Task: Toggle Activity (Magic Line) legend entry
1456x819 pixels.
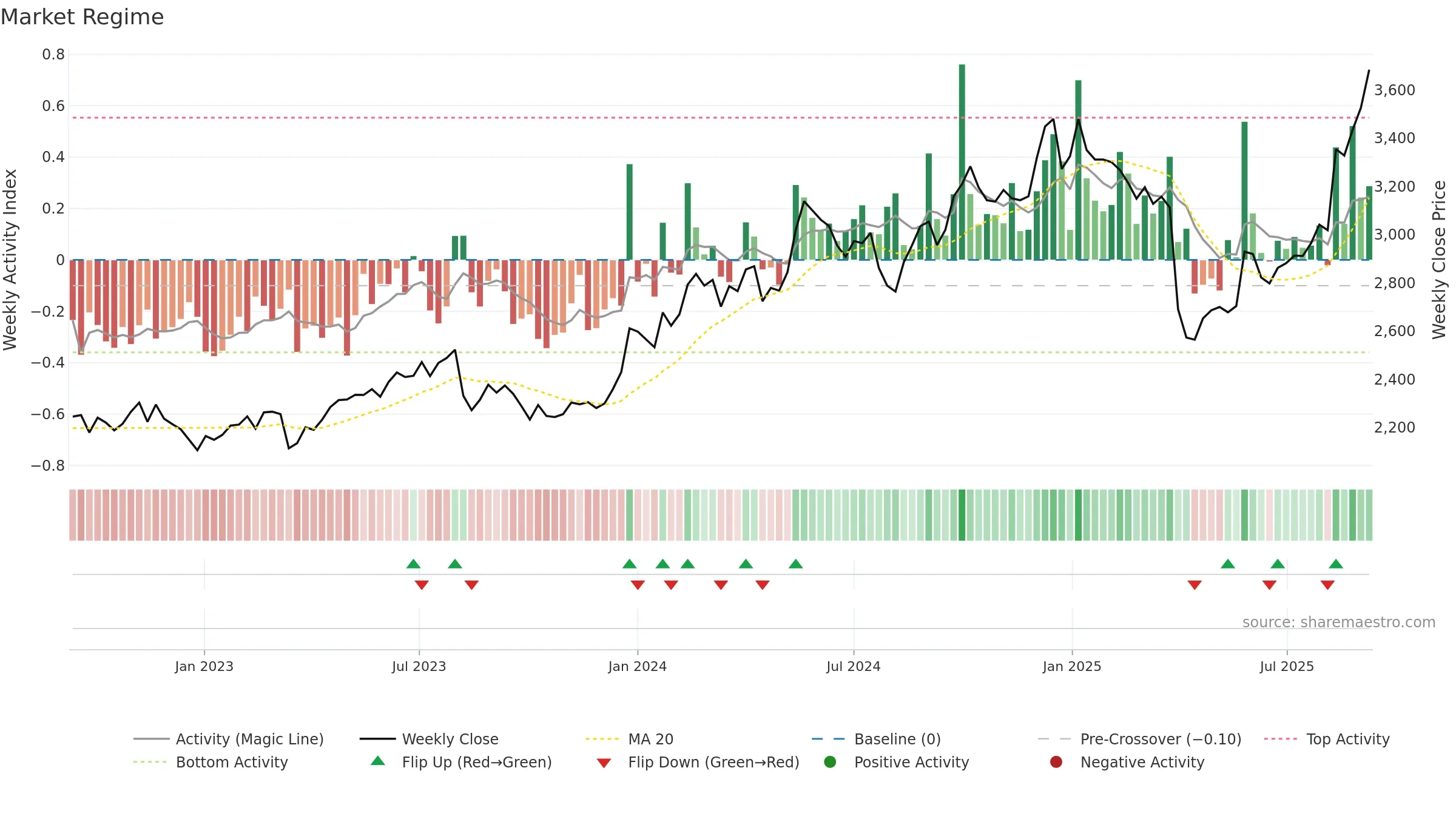Action: coord(228,739)
